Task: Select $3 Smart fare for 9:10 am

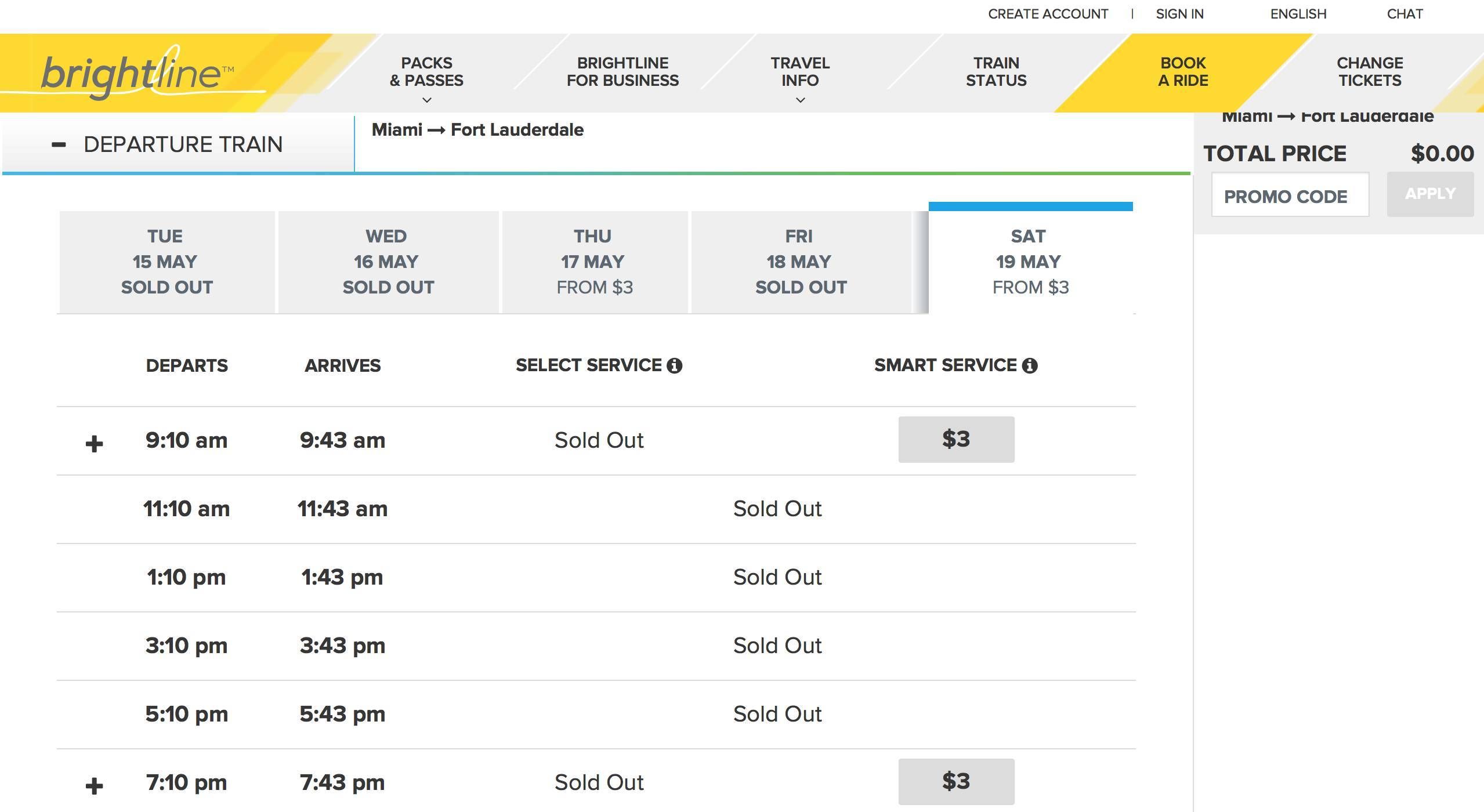Action: (x=956, y=439)
